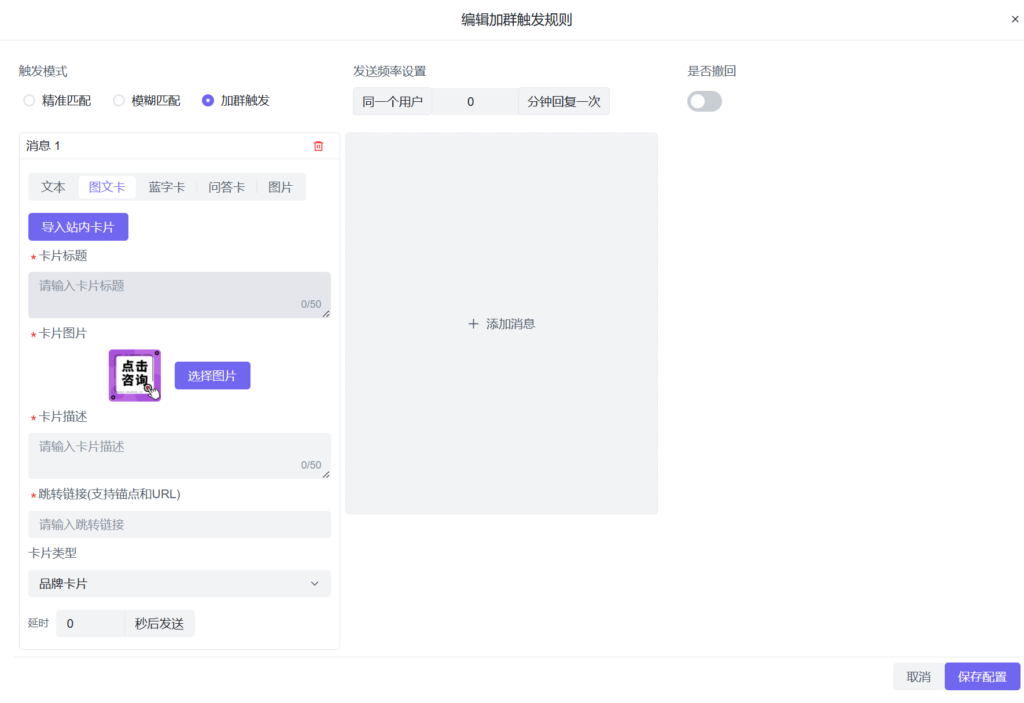Click the 导入站内卡片 button
This screenshot has height=703, width=1024.
(78, 227)
